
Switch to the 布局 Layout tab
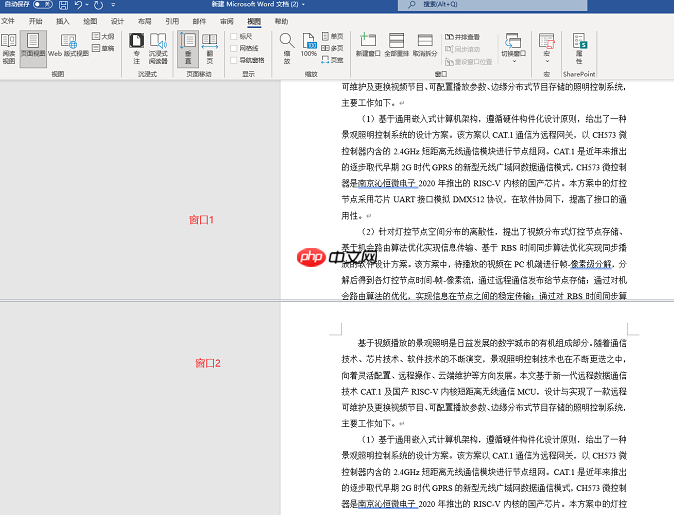144,21
